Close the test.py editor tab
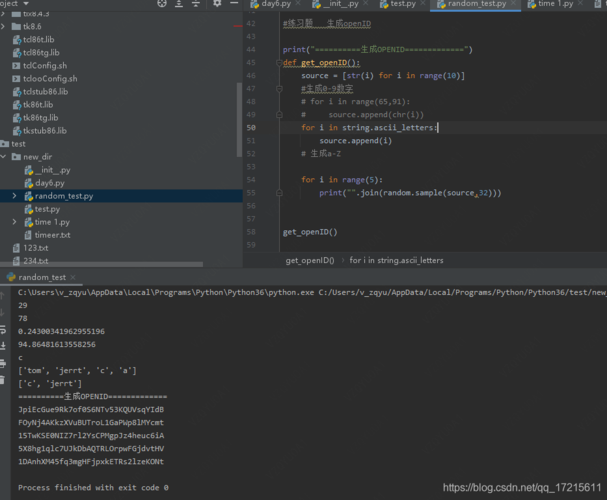607x500 pixels. [423, 3]
